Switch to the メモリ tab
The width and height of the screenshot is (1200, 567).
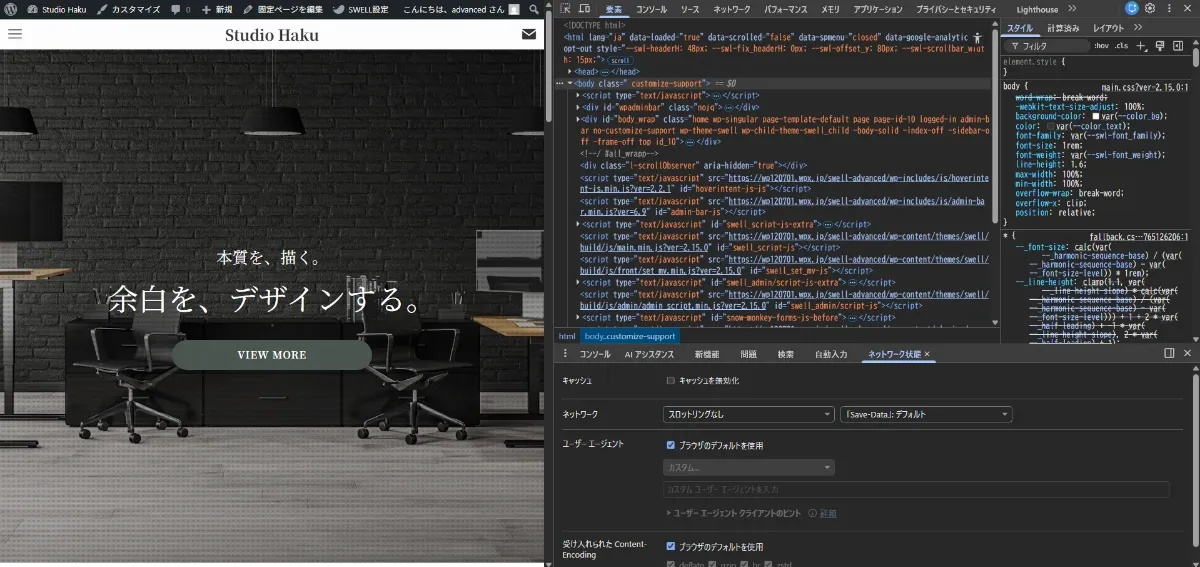(830, 9)
